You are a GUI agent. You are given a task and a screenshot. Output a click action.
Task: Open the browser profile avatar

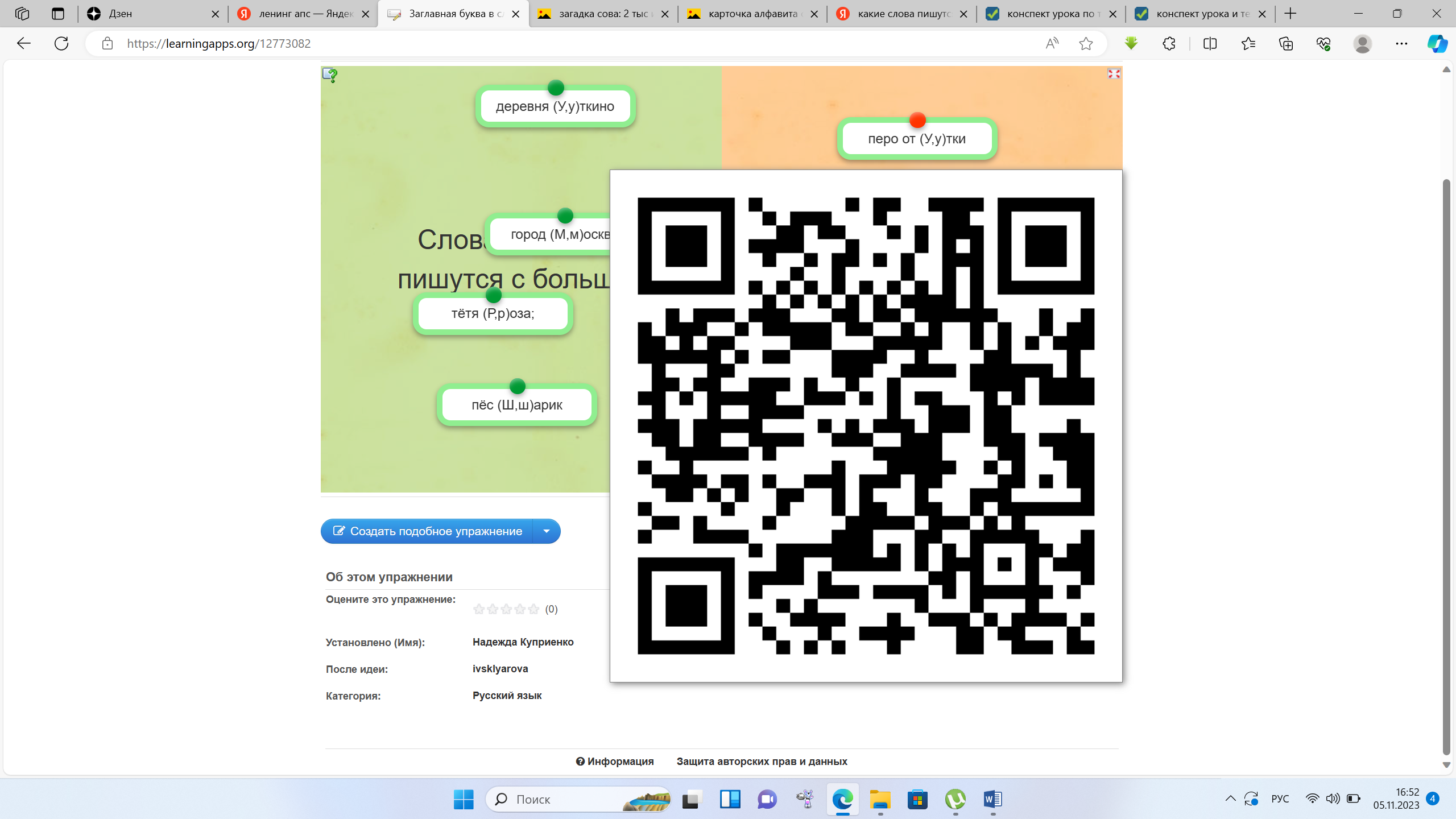1362,43
